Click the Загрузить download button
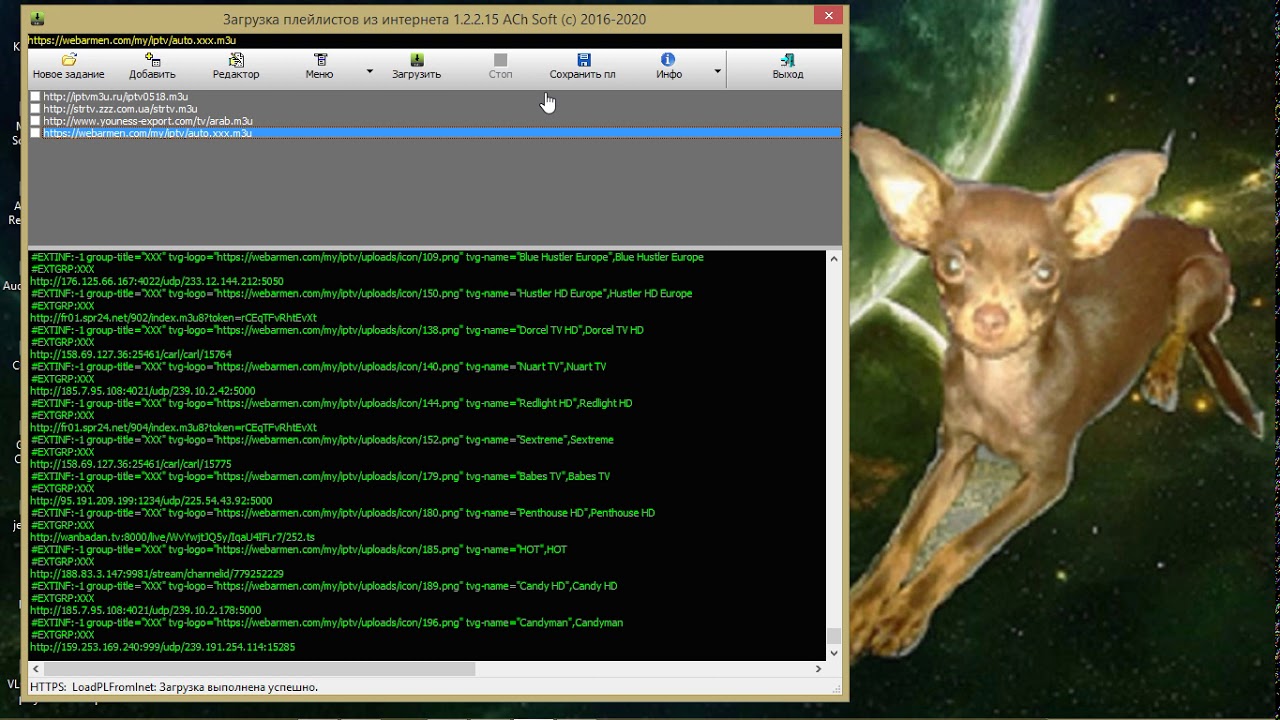Image resolution: width=1280 pixels, height=720 pixels. coord(416,67)
